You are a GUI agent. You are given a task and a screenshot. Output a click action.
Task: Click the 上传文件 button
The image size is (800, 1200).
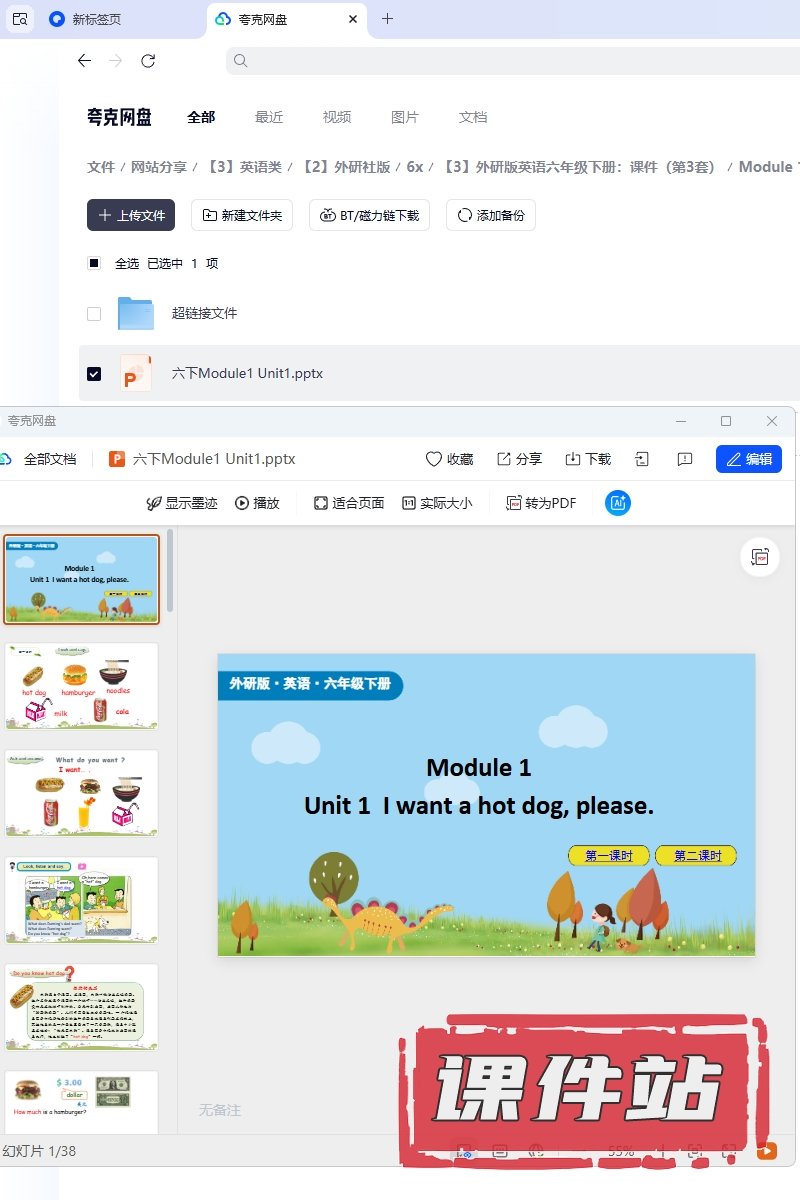click(x=131, y=215)
